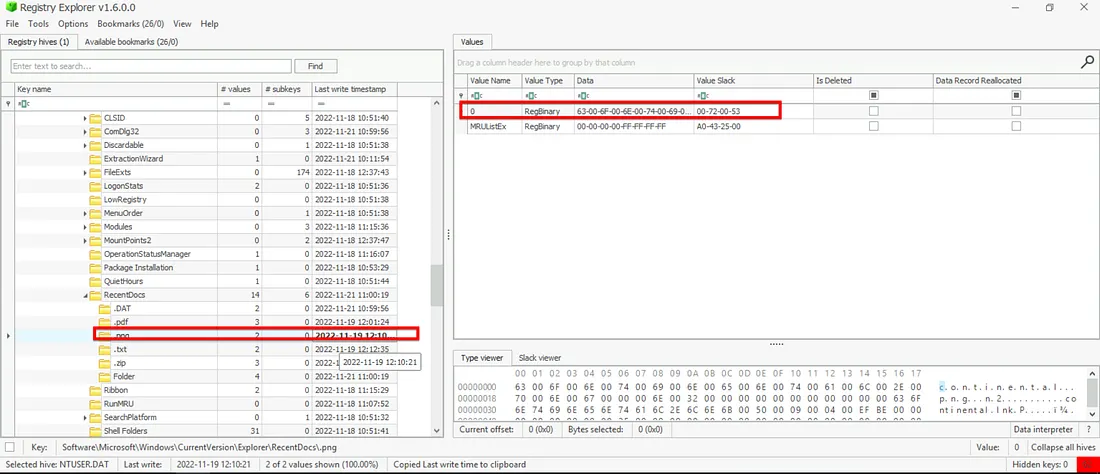Image resolution: width=1100 pixels, height=474 pixels.
Task: Click the key tree vertical scrollbar thumb
Action: [436, 287]
